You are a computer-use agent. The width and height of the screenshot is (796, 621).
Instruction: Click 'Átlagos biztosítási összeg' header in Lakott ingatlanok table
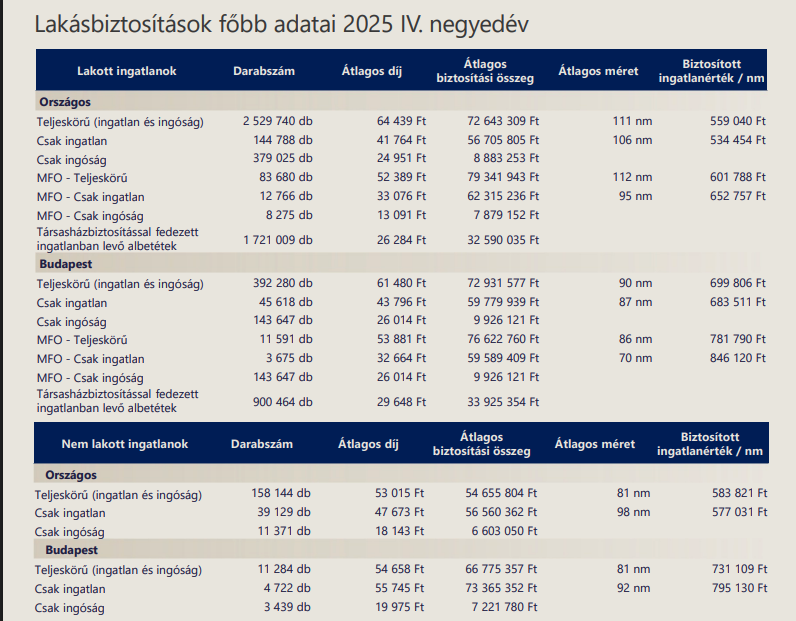click(485, 71)
